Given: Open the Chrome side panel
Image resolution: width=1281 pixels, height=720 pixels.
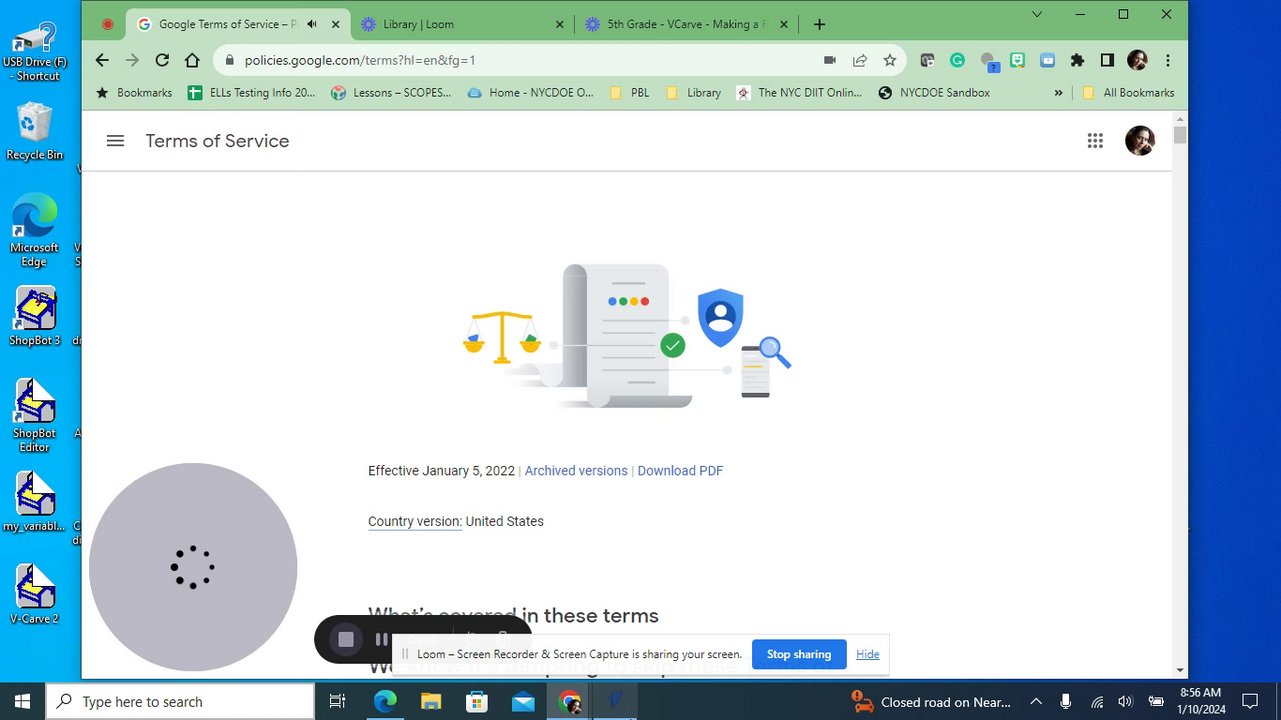Looking at the screenshot, I should click(1107, 60).
